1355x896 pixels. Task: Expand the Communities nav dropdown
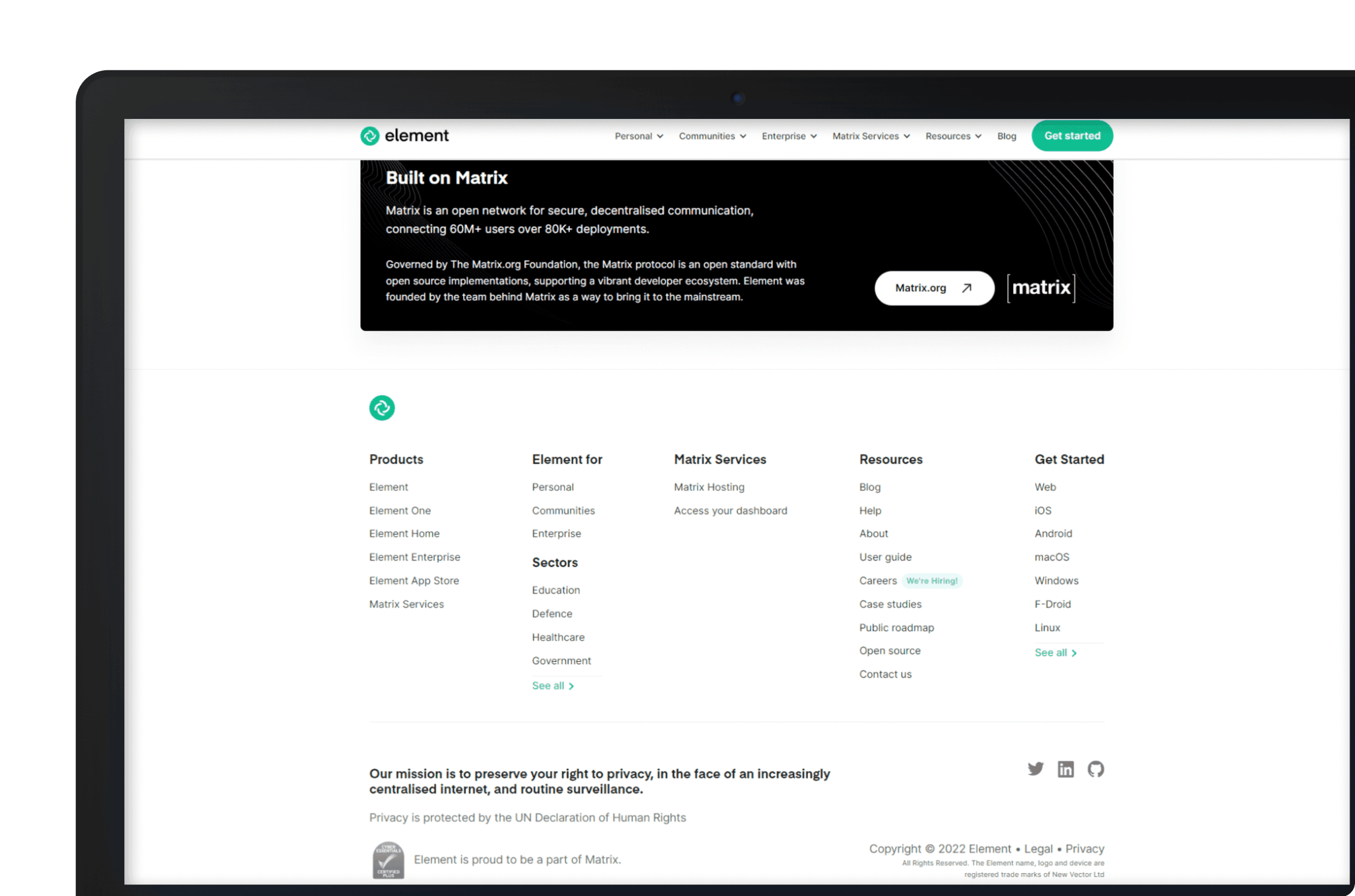[712, 136]
